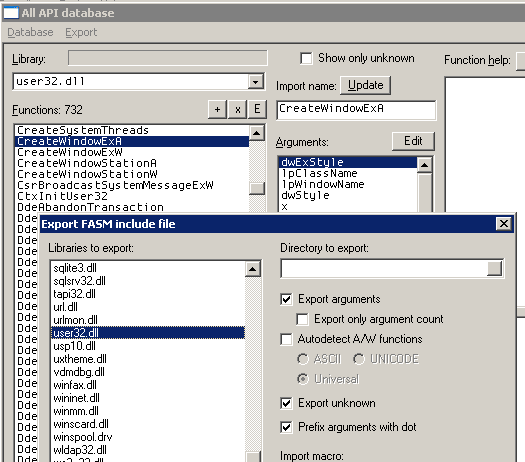Click the Directory to export field

pyautogui.click(x=384, y=268)
